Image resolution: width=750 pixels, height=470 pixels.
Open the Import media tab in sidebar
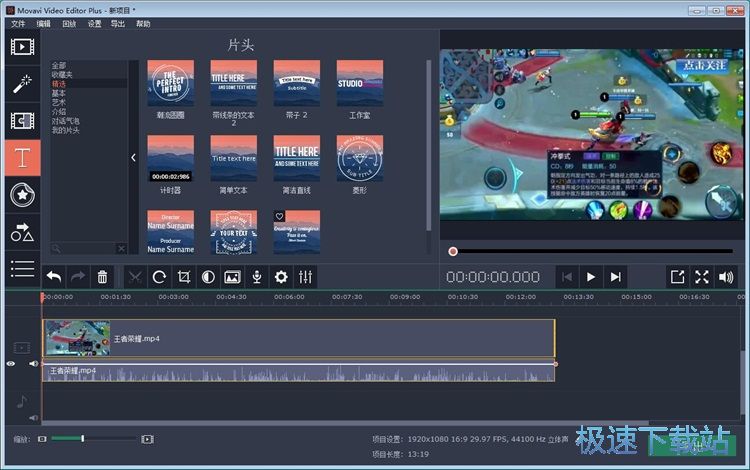(22, 47)
